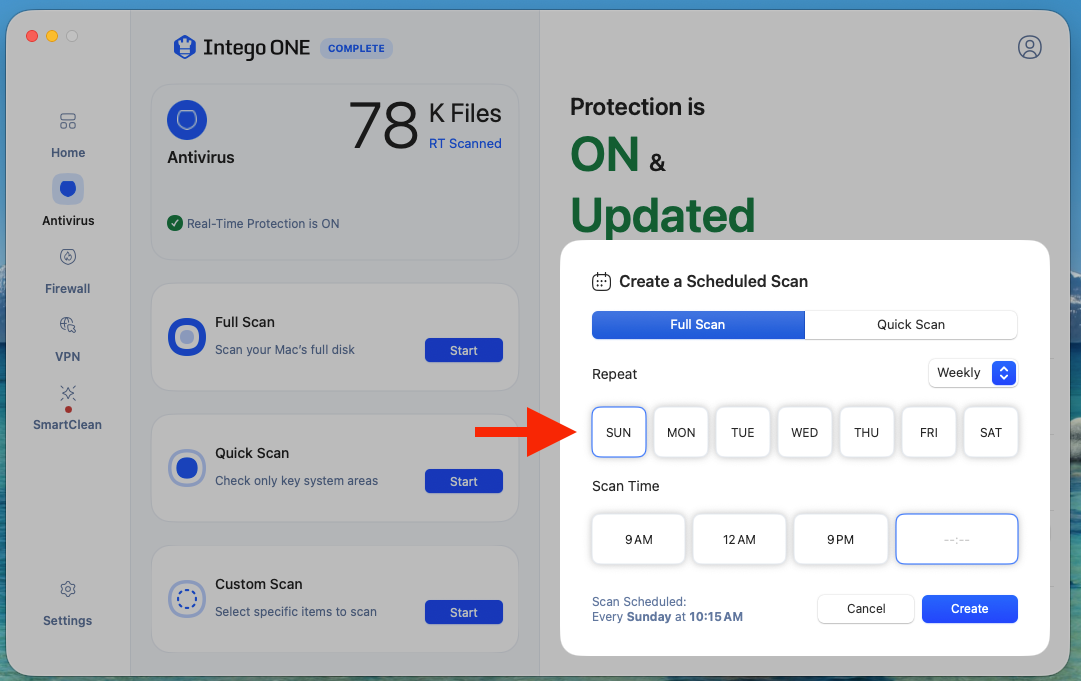Click the calendar icon beside Create a Scheduled Scan
Screen dimensions: 1081x681
(x=601, y=281)
